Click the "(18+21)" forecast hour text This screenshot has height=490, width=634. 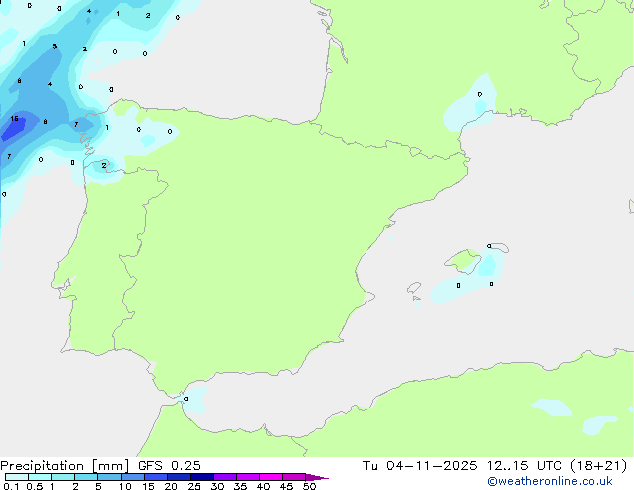click(x=599, y=466)
